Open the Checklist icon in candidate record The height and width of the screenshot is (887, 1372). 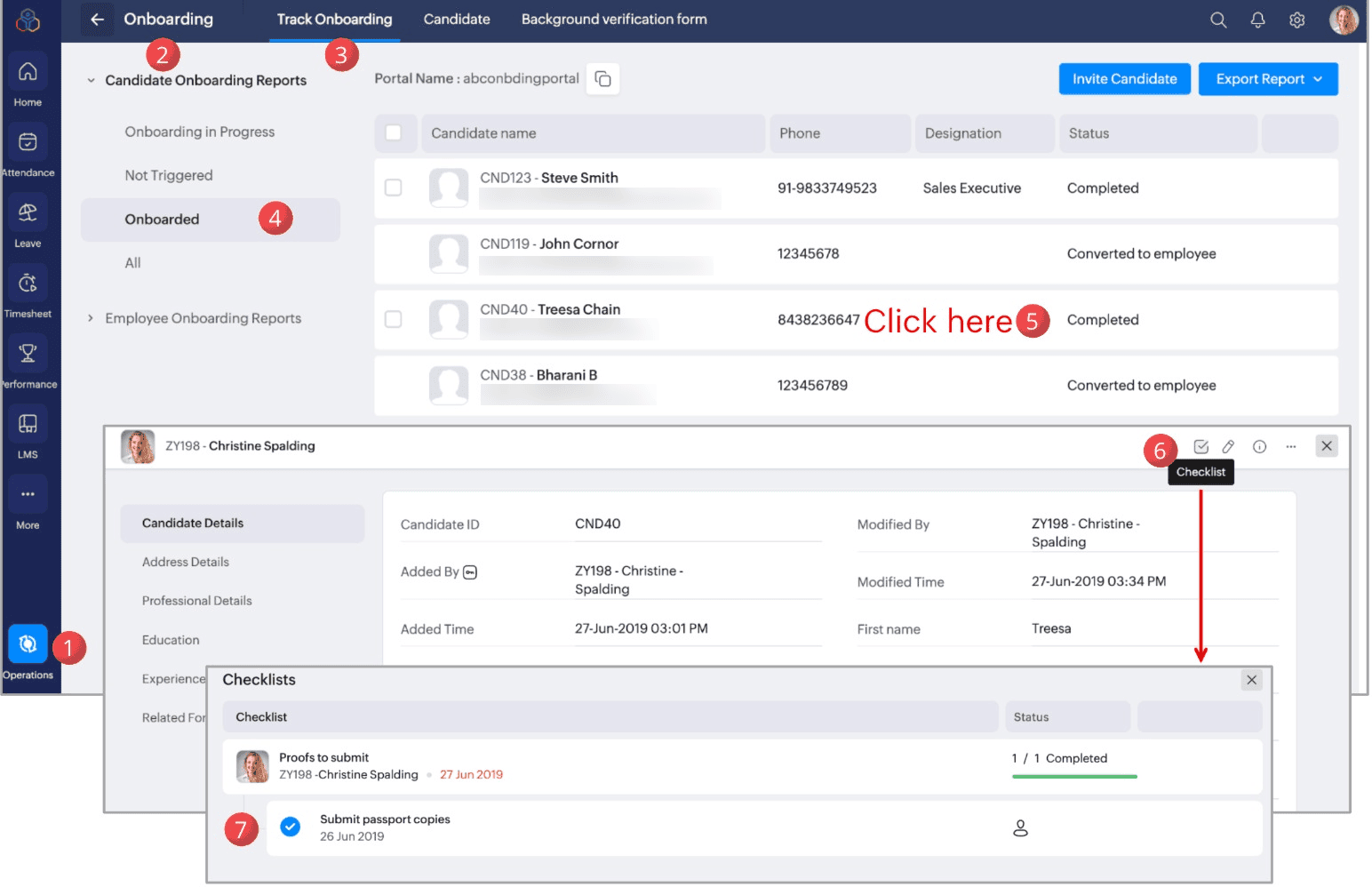pos(1200,447)
